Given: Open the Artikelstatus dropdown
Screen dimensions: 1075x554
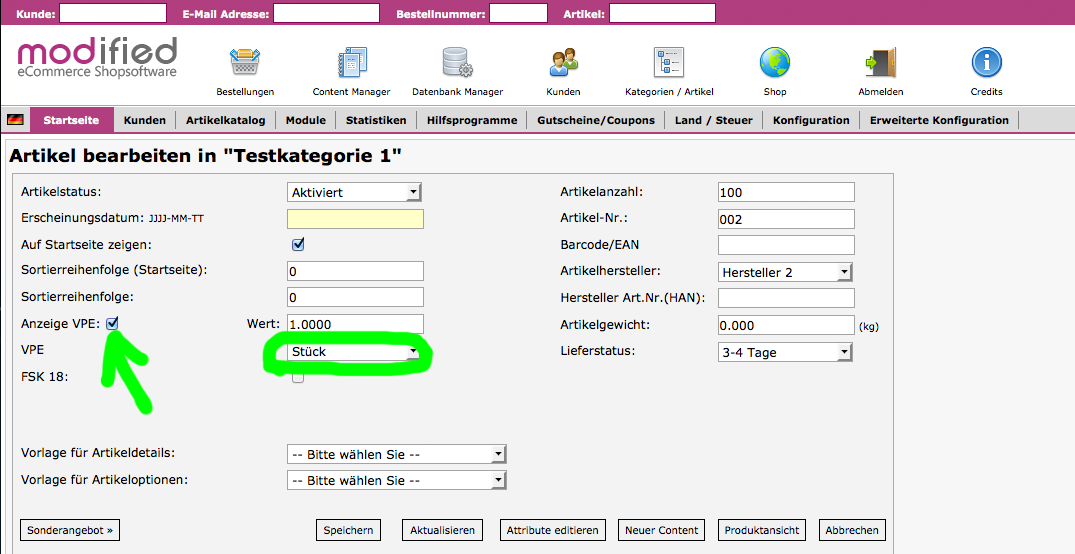Looking at the screenshot, I should coord(354,192).
